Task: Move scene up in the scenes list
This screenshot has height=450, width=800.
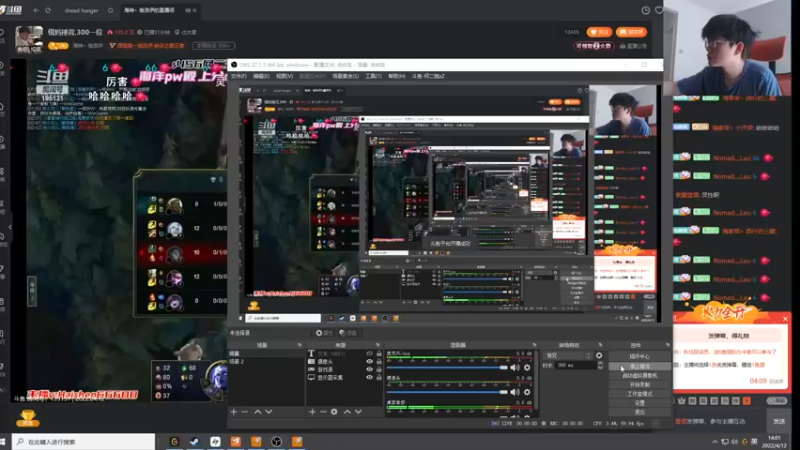Action: click(x=258, y=412)
